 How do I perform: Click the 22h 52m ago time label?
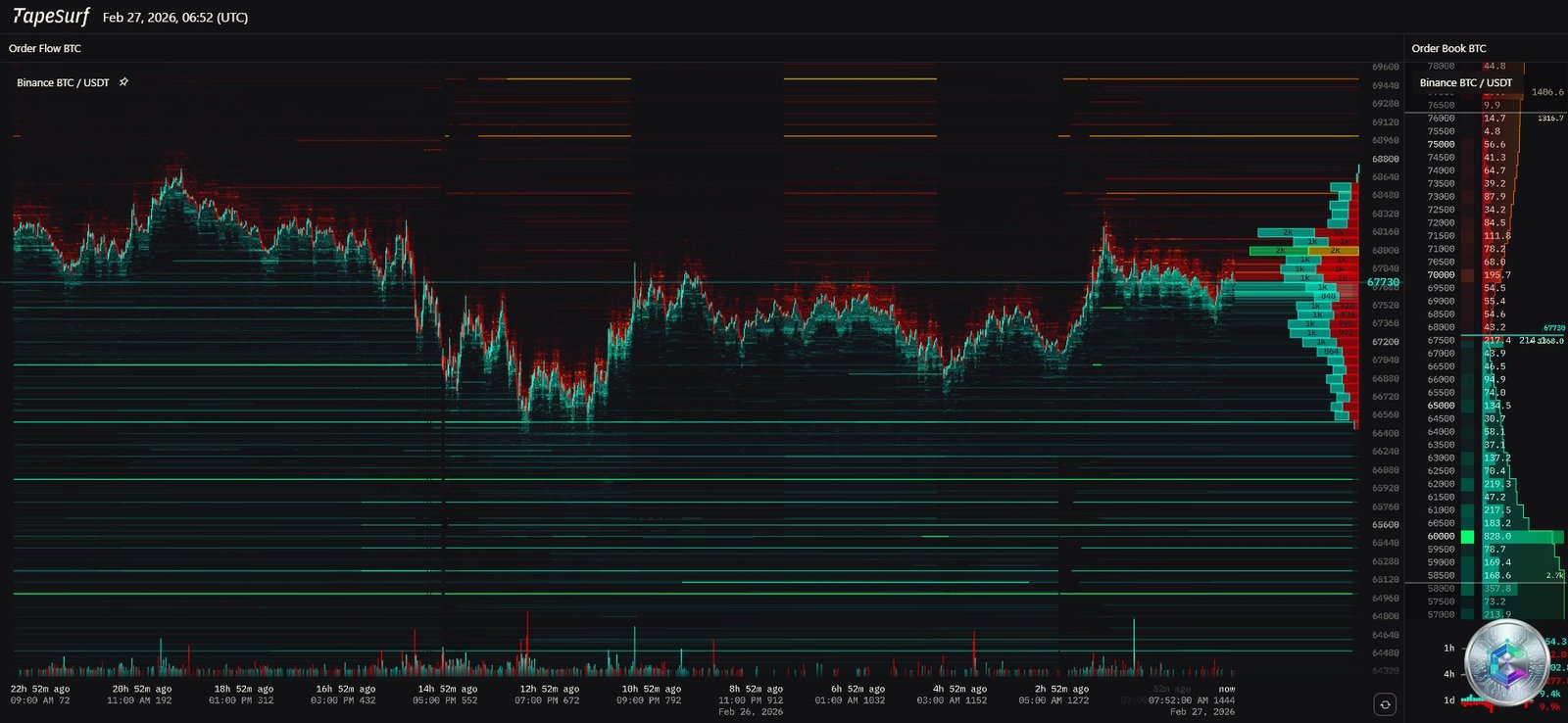click(x=40, y=689)
